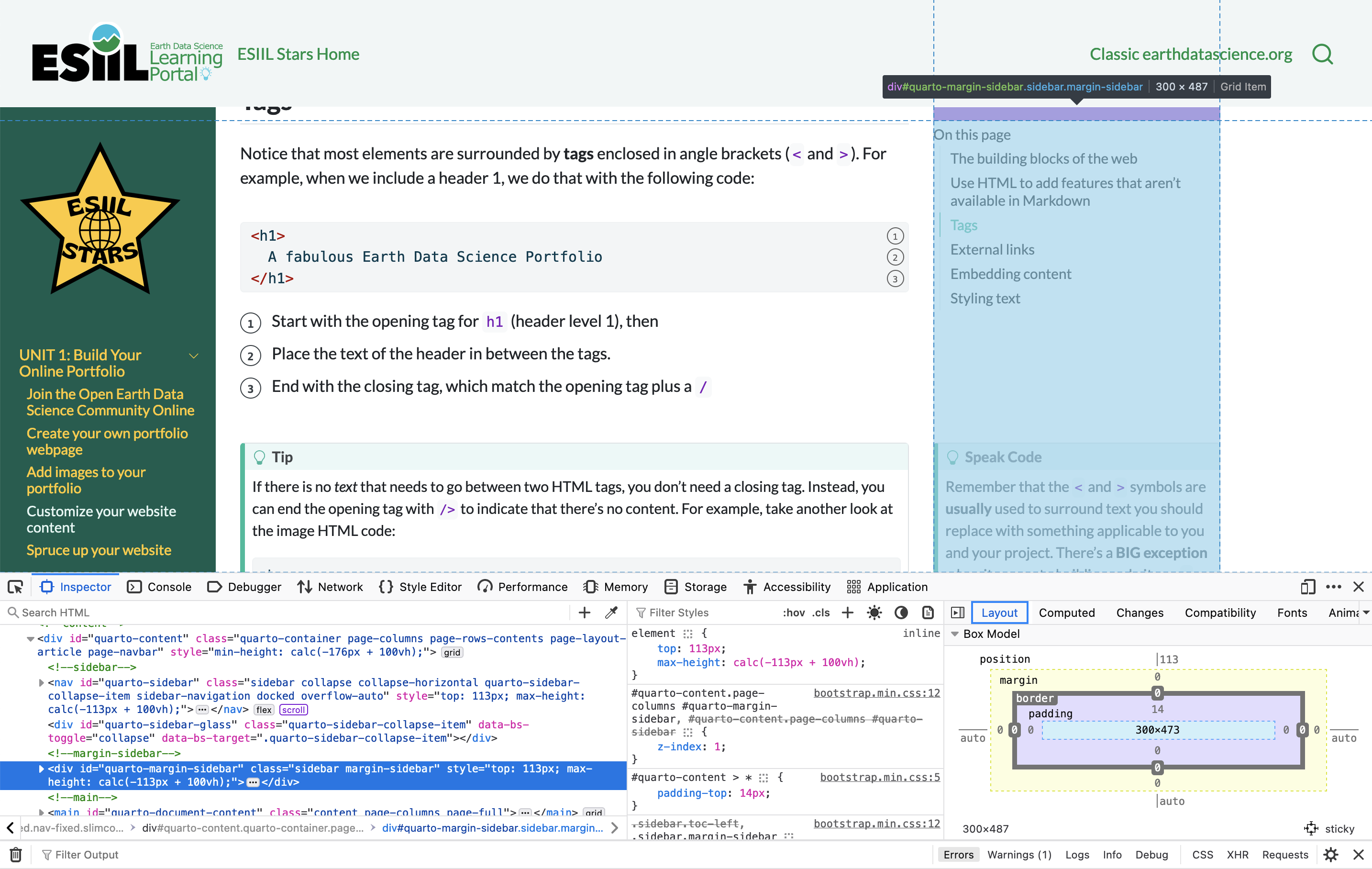Switch to the Computed sidebar tab
Viewport: 1372px width, 869px height.
[1067, 613]
